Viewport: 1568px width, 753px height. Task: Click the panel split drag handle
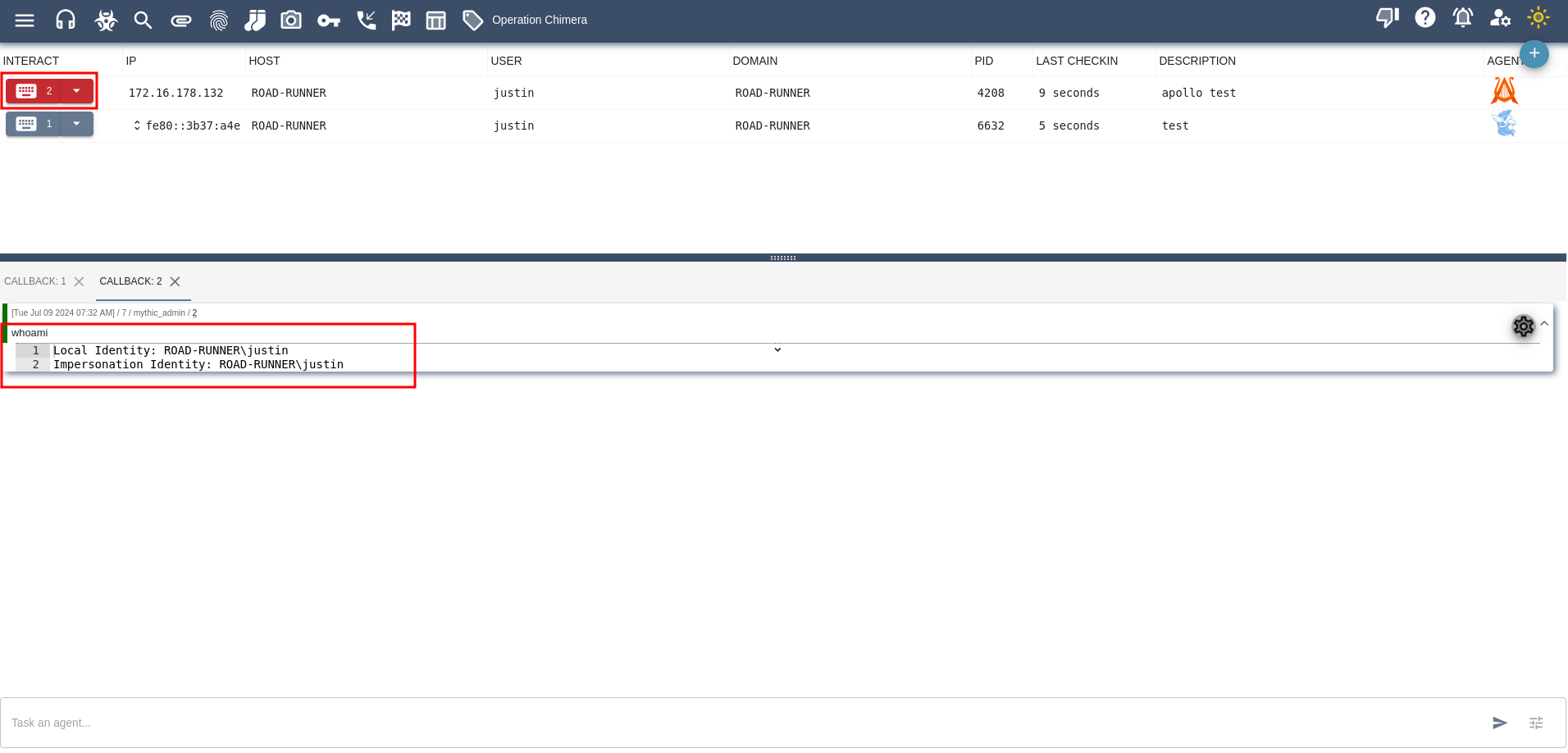pos(783,258)
